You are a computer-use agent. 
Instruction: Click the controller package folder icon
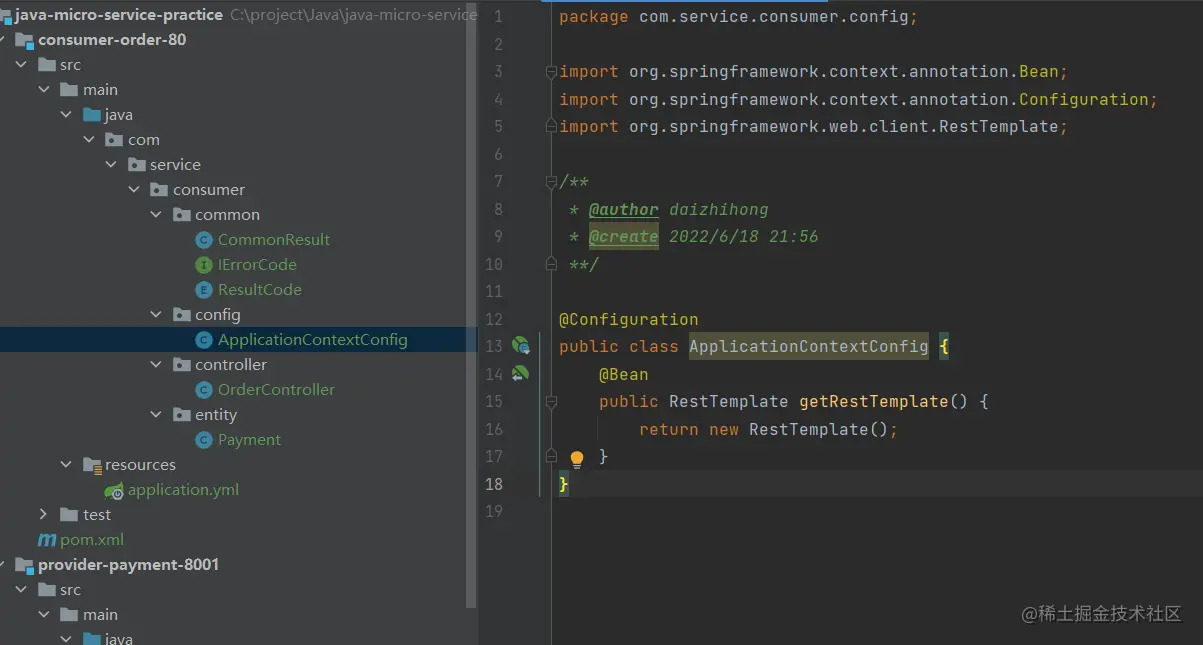(x=182, y=365)
